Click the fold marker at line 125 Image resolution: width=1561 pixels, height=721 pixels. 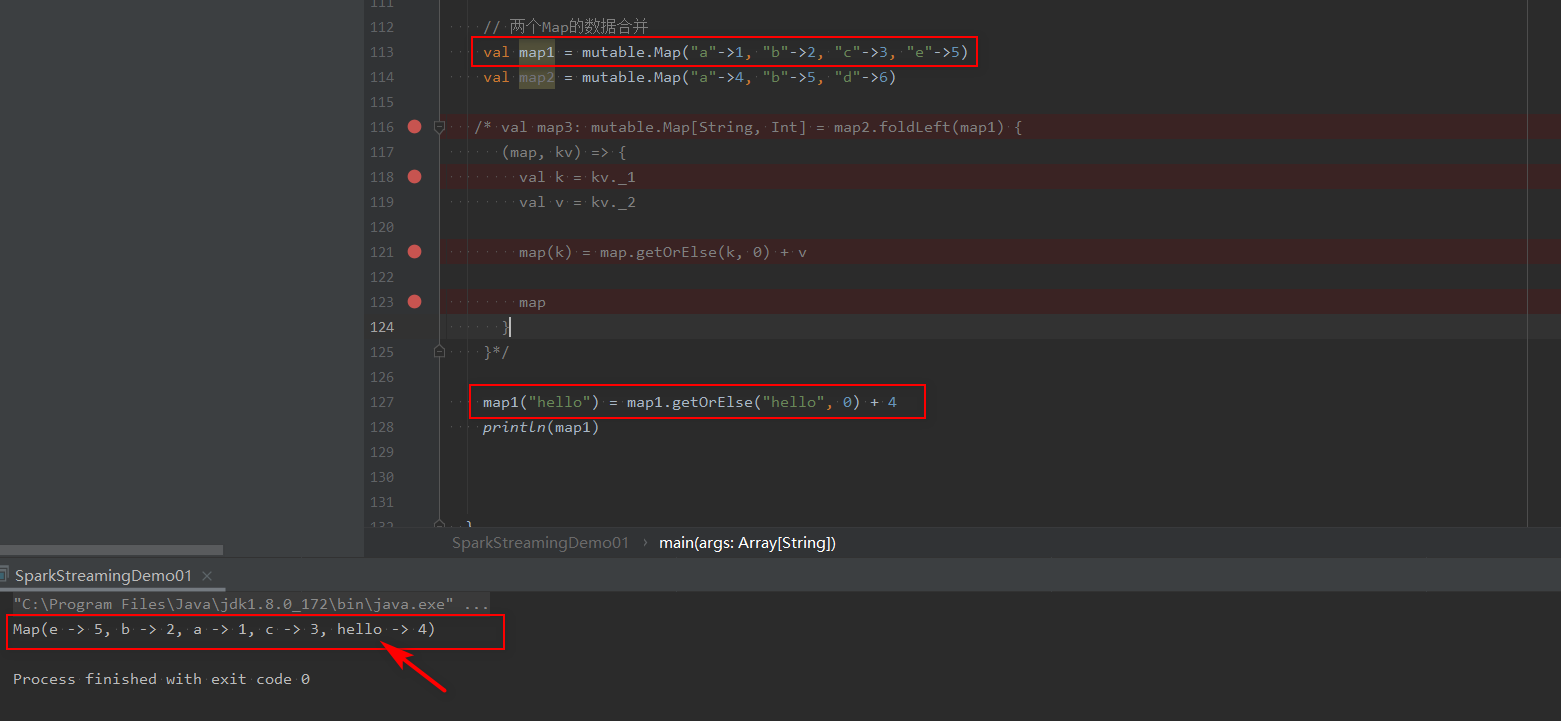coord(438,351)
